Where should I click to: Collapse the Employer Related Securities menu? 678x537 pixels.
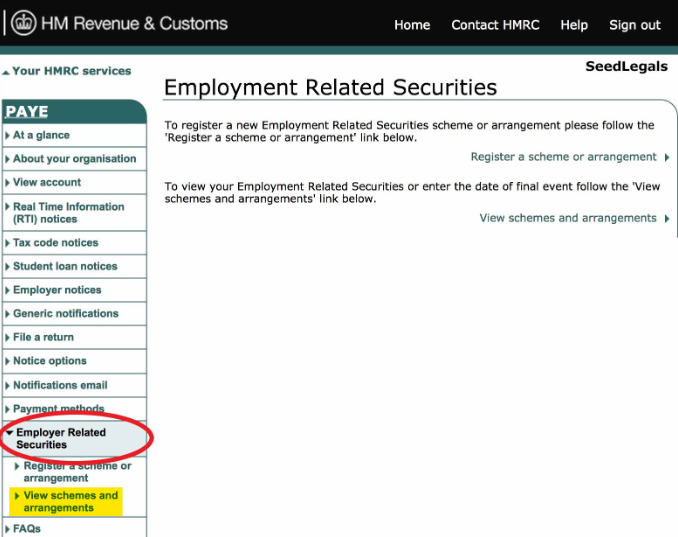click(60, 439)
